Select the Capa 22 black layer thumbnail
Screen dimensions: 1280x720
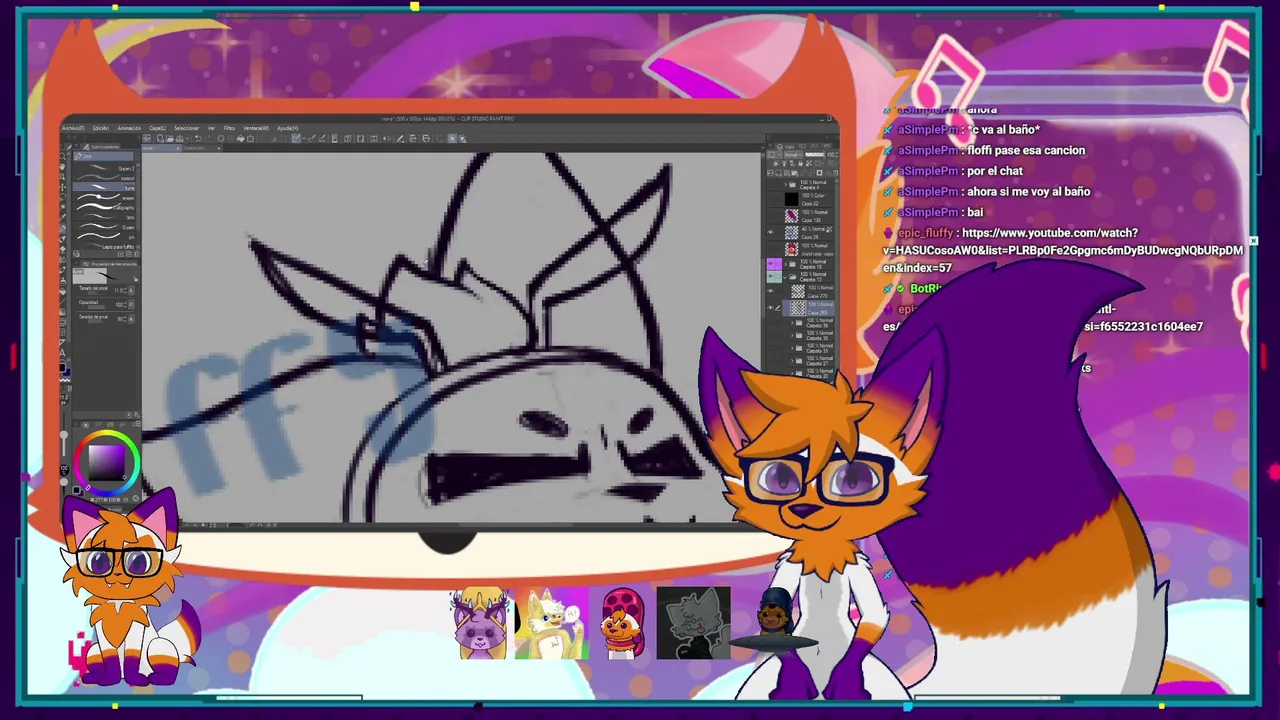pos(792,199)
